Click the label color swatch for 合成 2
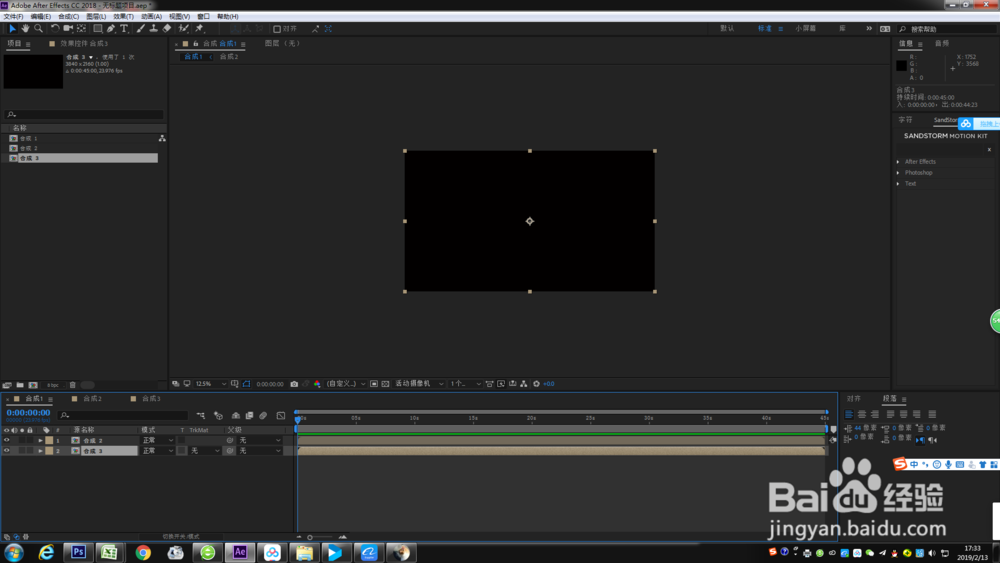 [x=49, y=441]
